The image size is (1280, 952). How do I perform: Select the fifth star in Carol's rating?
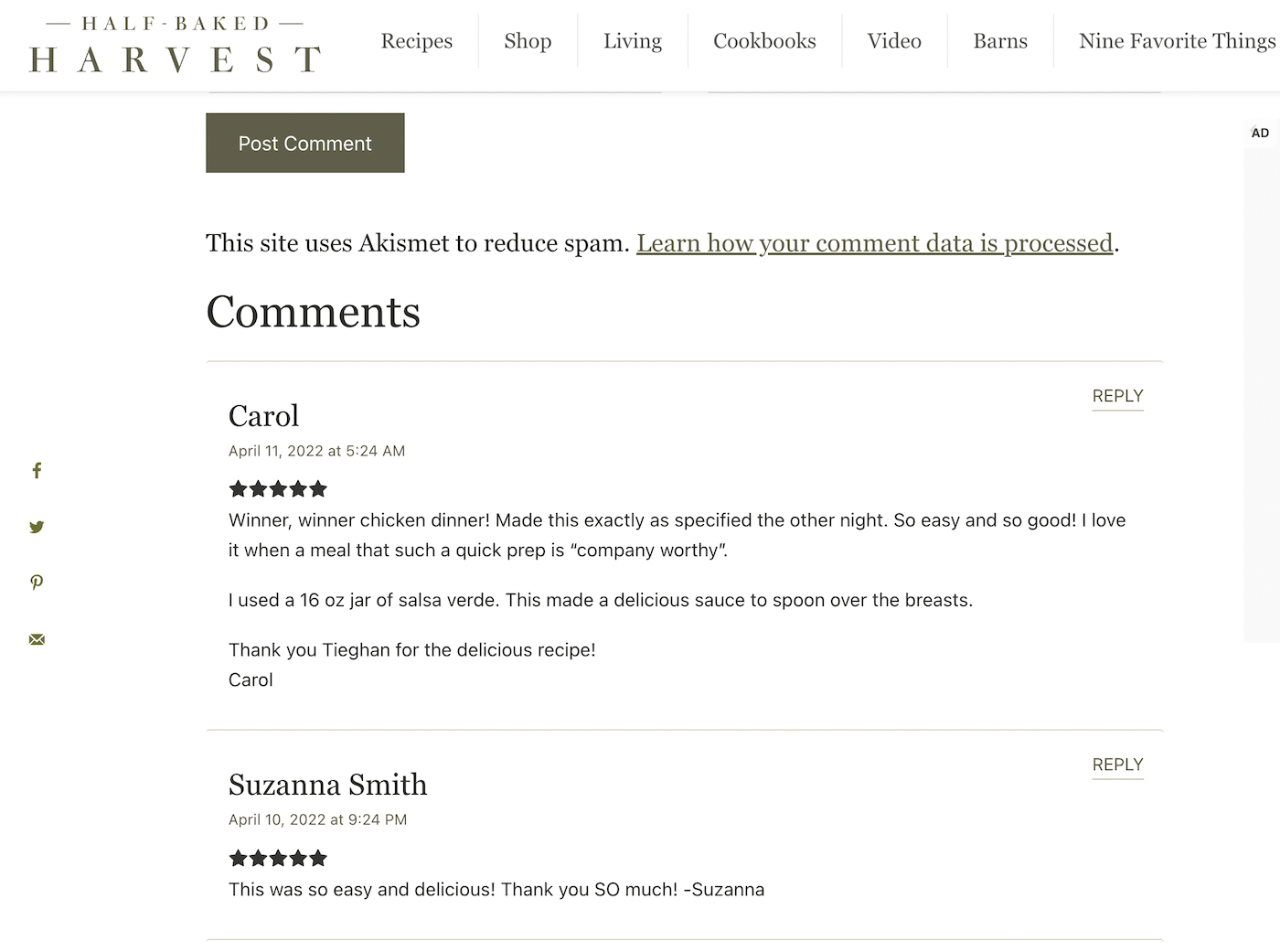[x=318, y=488]
